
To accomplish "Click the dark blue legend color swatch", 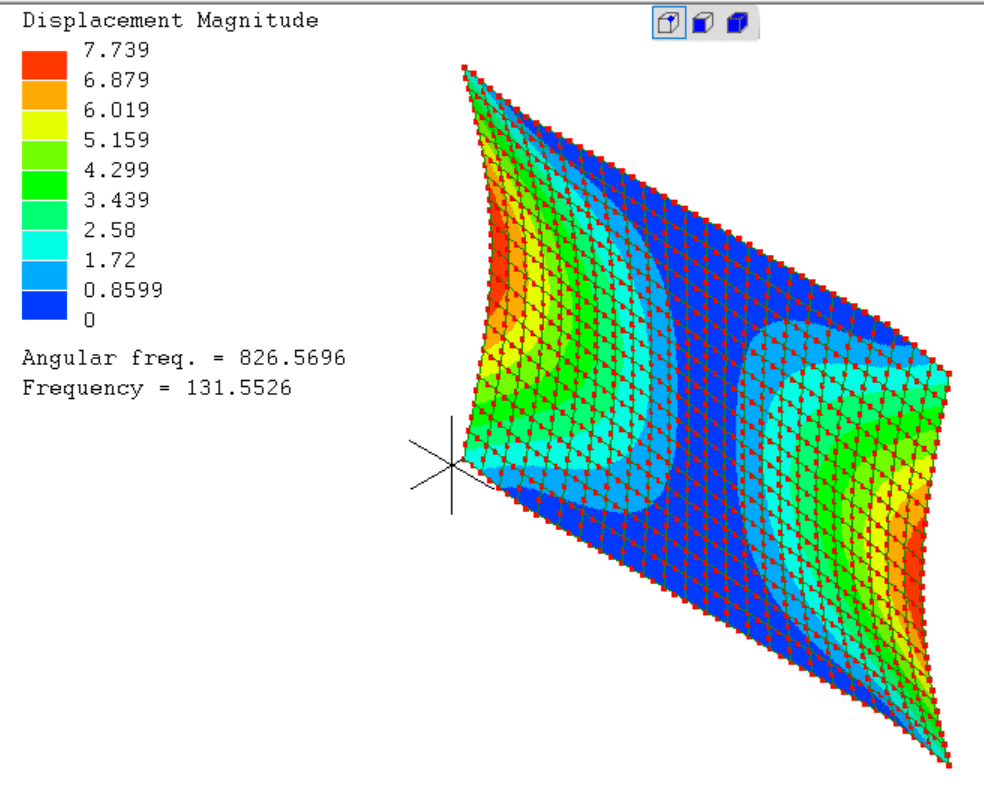I will [x=45, y=306].
